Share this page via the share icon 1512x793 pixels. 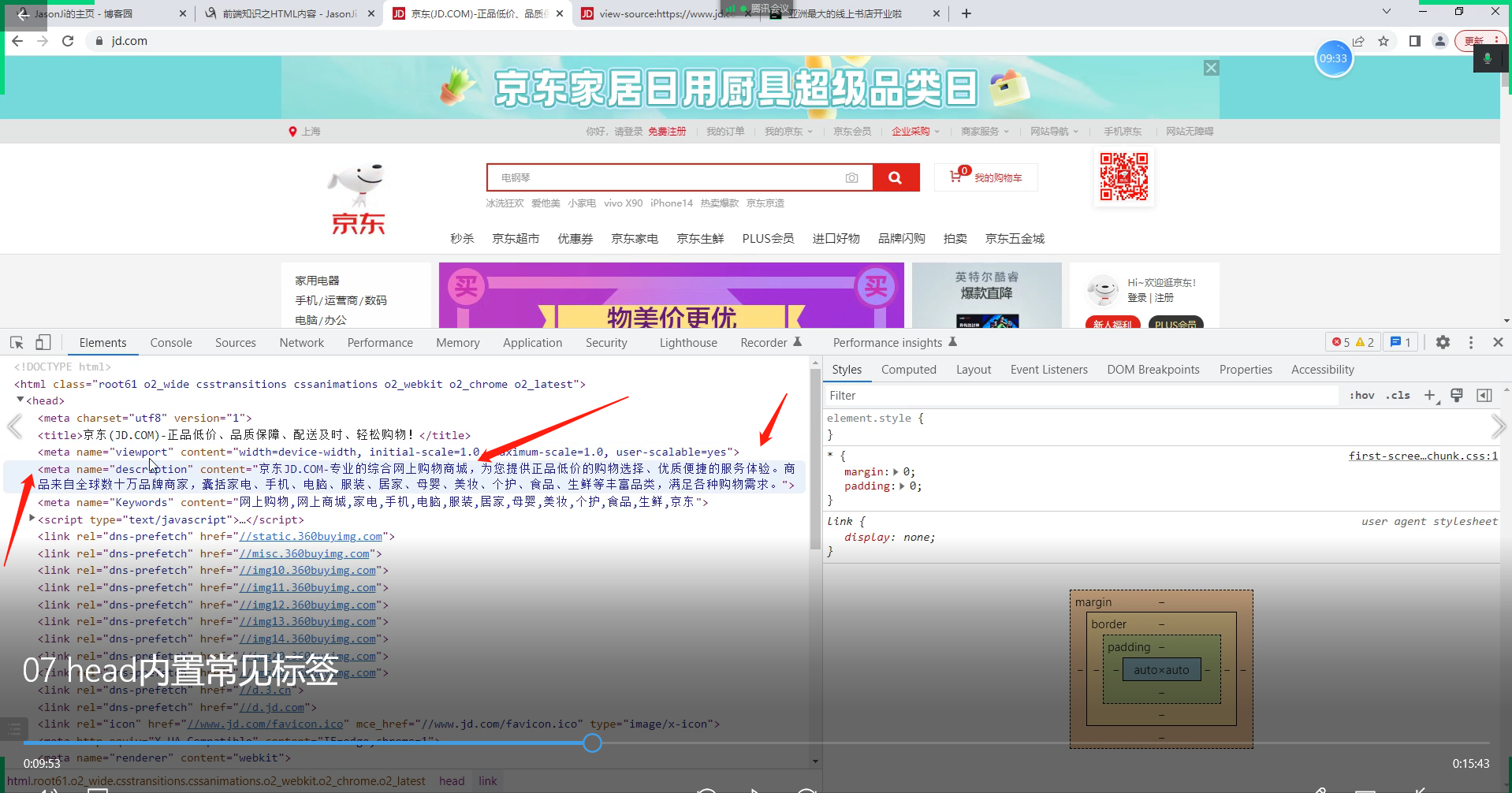click(x=1358, y=41)
